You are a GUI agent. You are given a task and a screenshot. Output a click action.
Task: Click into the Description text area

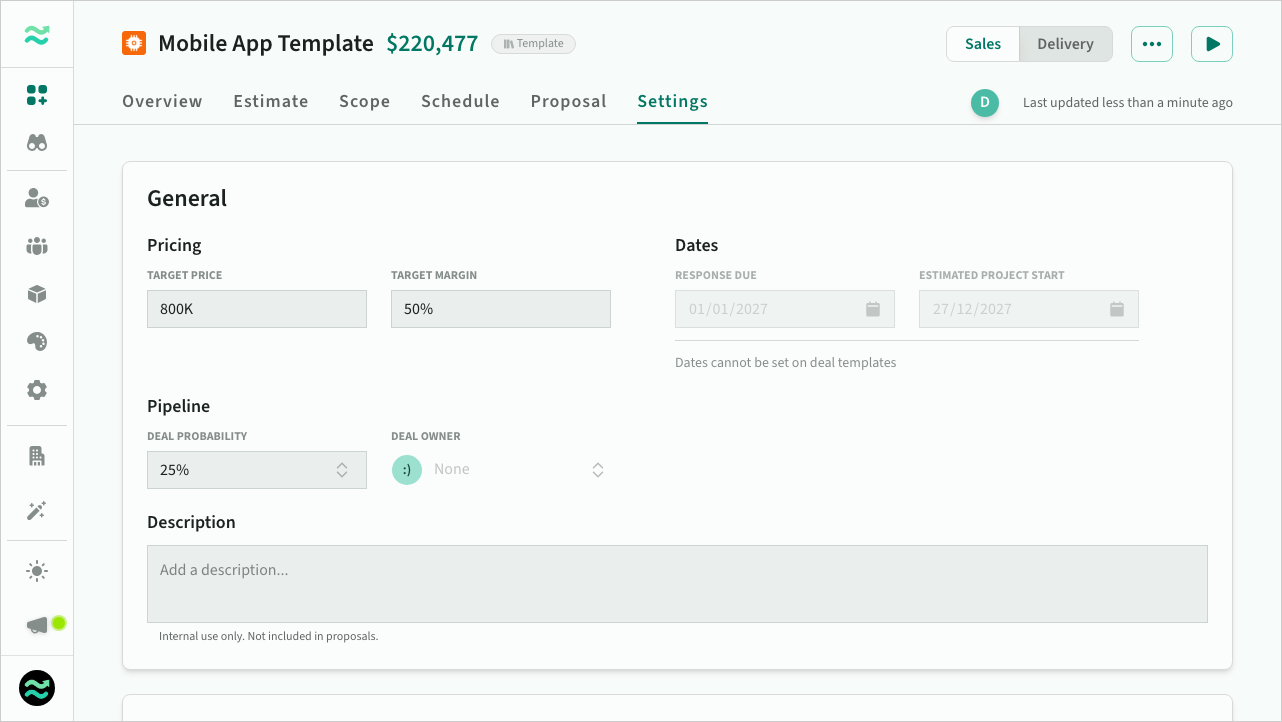point(677,584)
